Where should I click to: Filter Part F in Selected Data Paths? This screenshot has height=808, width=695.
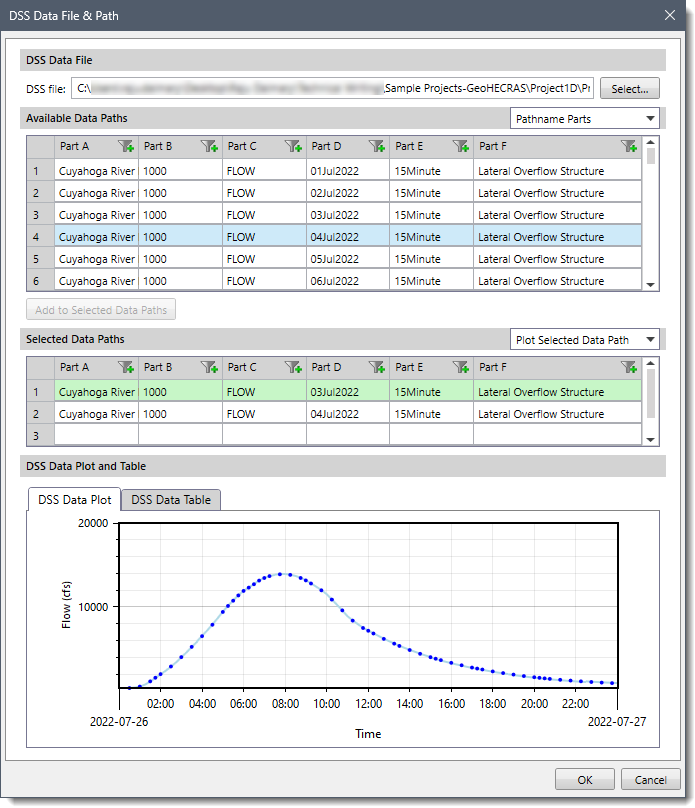629,367
